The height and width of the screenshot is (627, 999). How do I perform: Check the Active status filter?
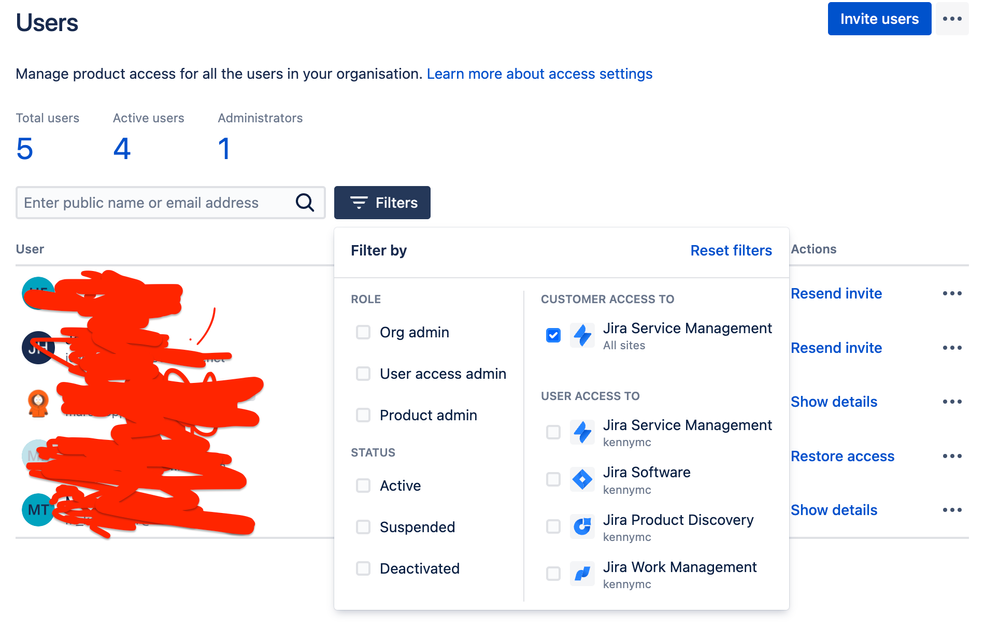(x=363, y=486)
